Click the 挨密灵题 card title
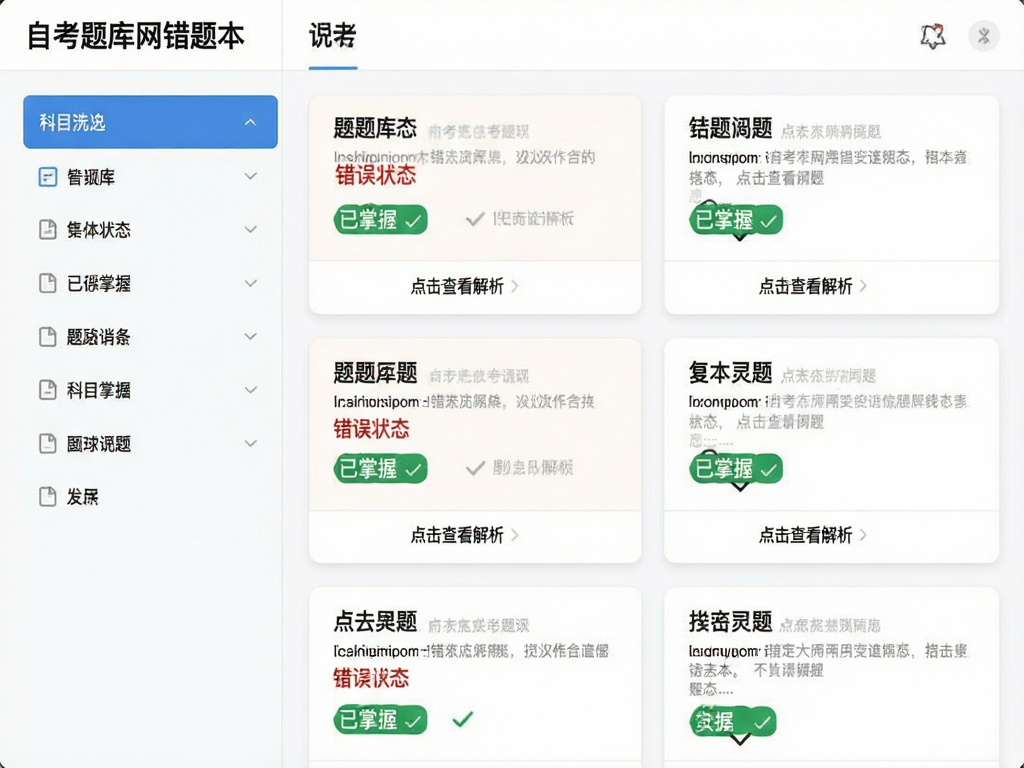The image size is (1024, 768). (731, 622)
